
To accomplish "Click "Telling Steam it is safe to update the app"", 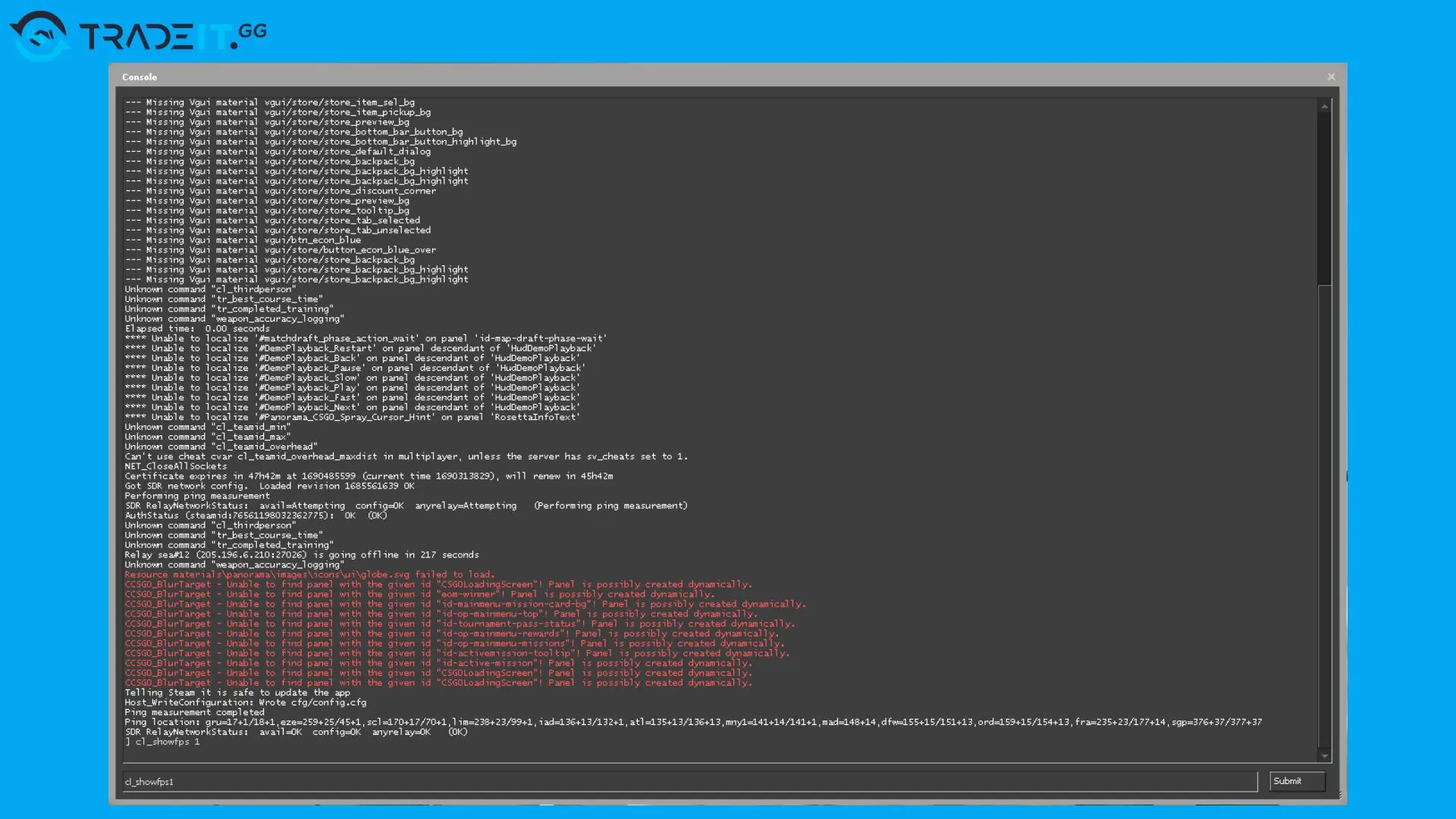I will (x=237, y=692).
